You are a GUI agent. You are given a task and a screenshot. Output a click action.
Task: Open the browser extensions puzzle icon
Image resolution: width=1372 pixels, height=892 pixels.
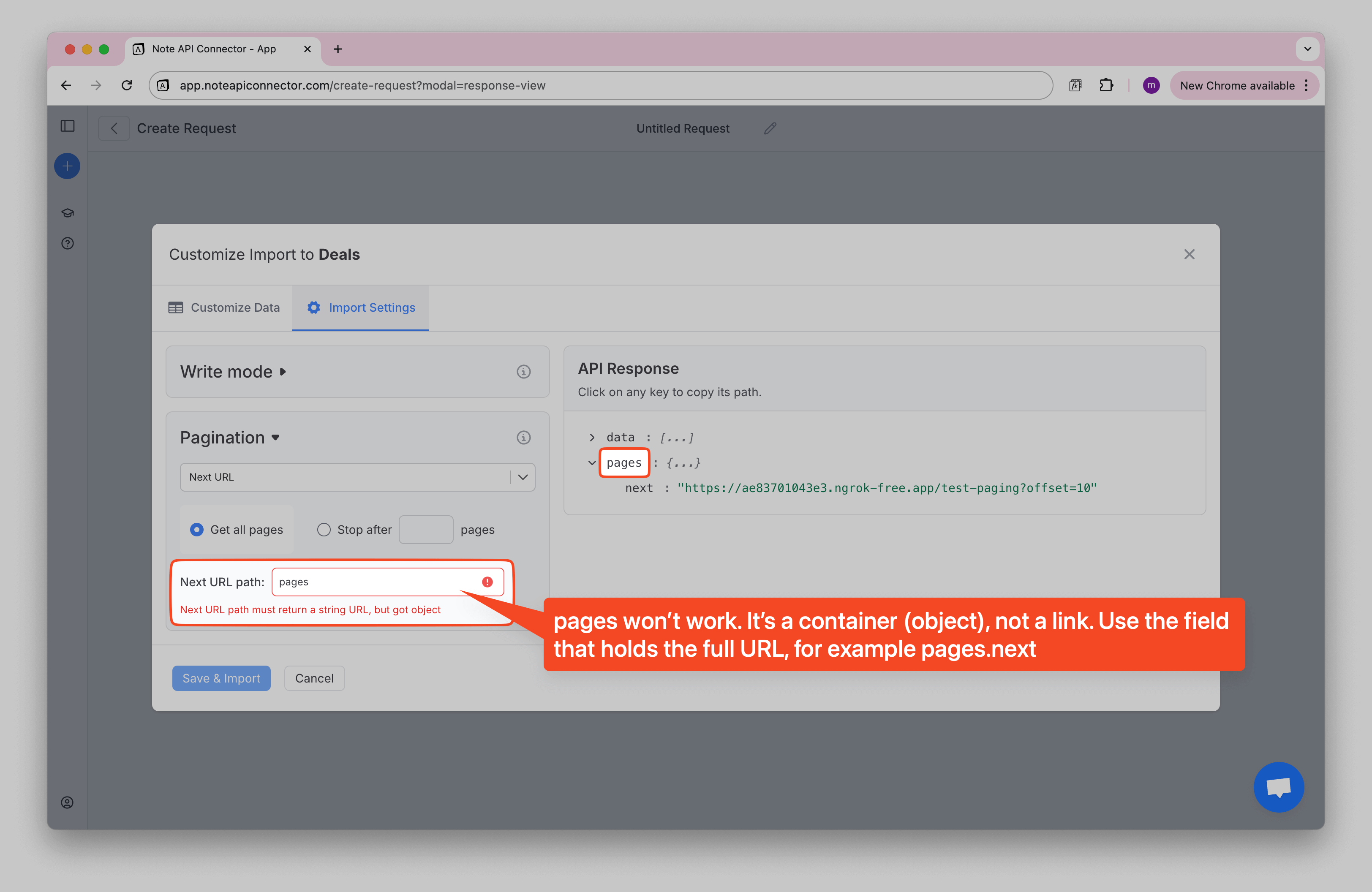click(x=1107, y=85)
